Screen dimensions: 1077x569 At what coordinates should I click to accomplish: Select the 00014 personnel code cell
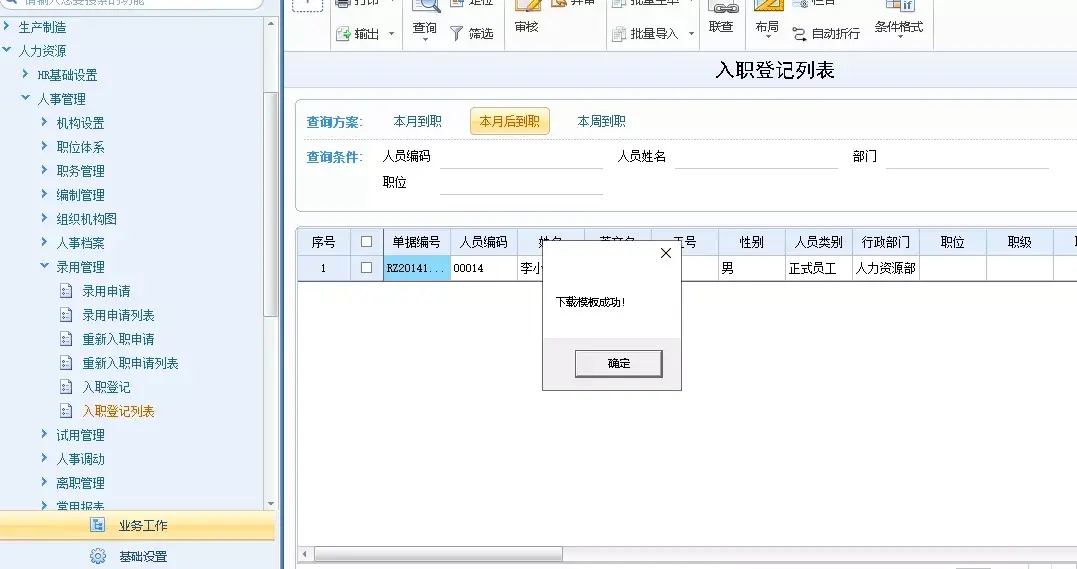(484, 268)
